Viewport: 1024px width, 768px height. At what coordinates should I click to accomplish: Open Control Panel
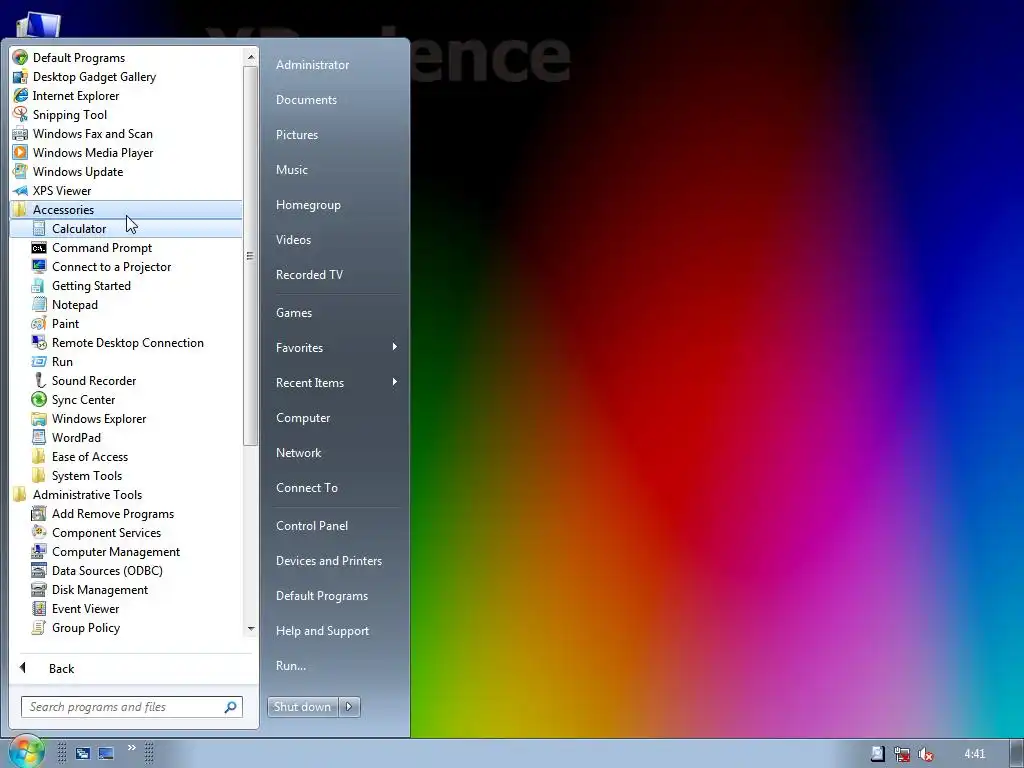click(x=335, y=526)
